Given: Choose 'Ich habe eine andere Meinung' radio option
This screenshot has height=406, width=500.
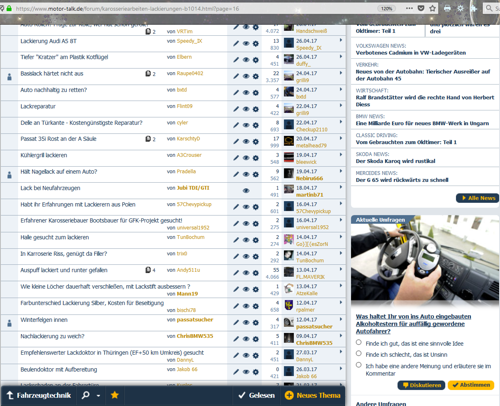Looking at the screenshot, I should coord(359,365).
